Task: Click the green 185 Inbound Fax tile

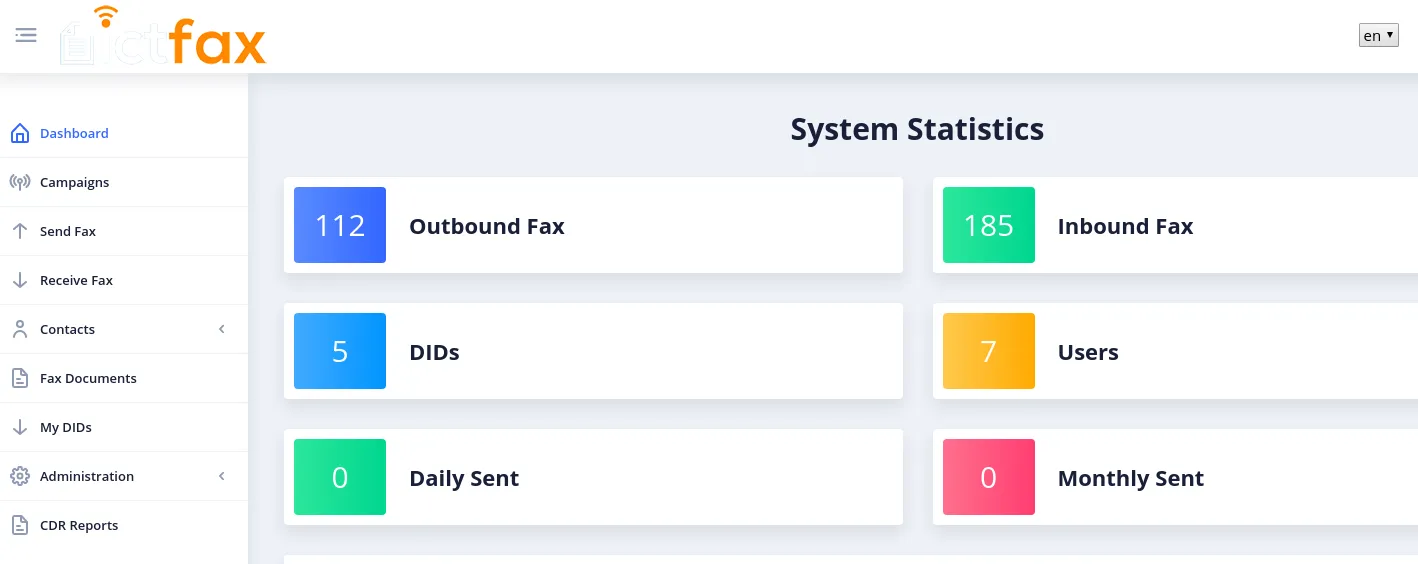Action: click(988, 225)
